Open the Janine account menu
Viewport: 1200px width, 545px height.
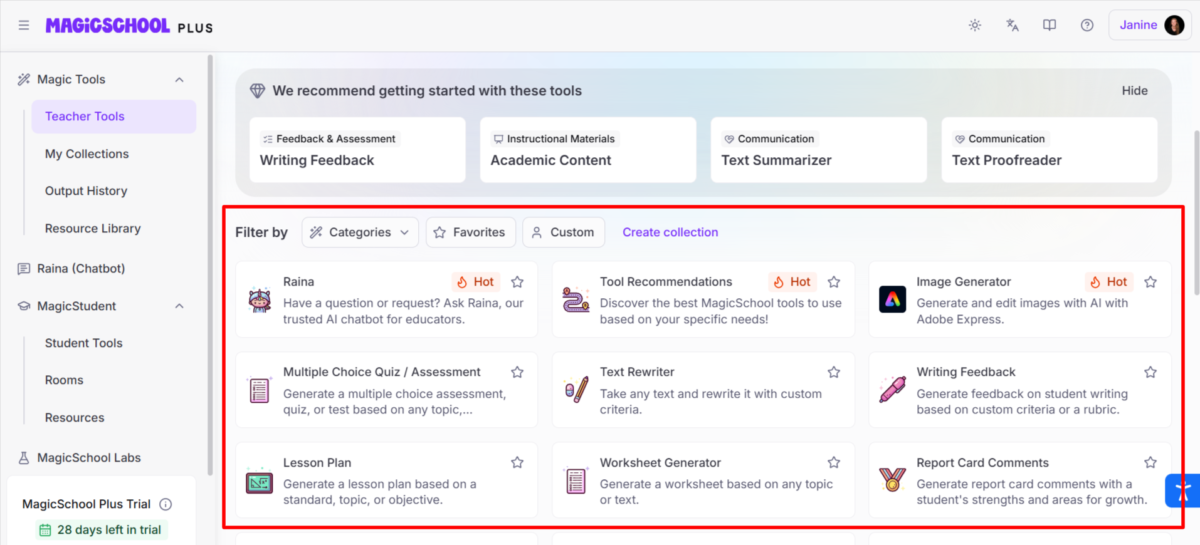1149,25
